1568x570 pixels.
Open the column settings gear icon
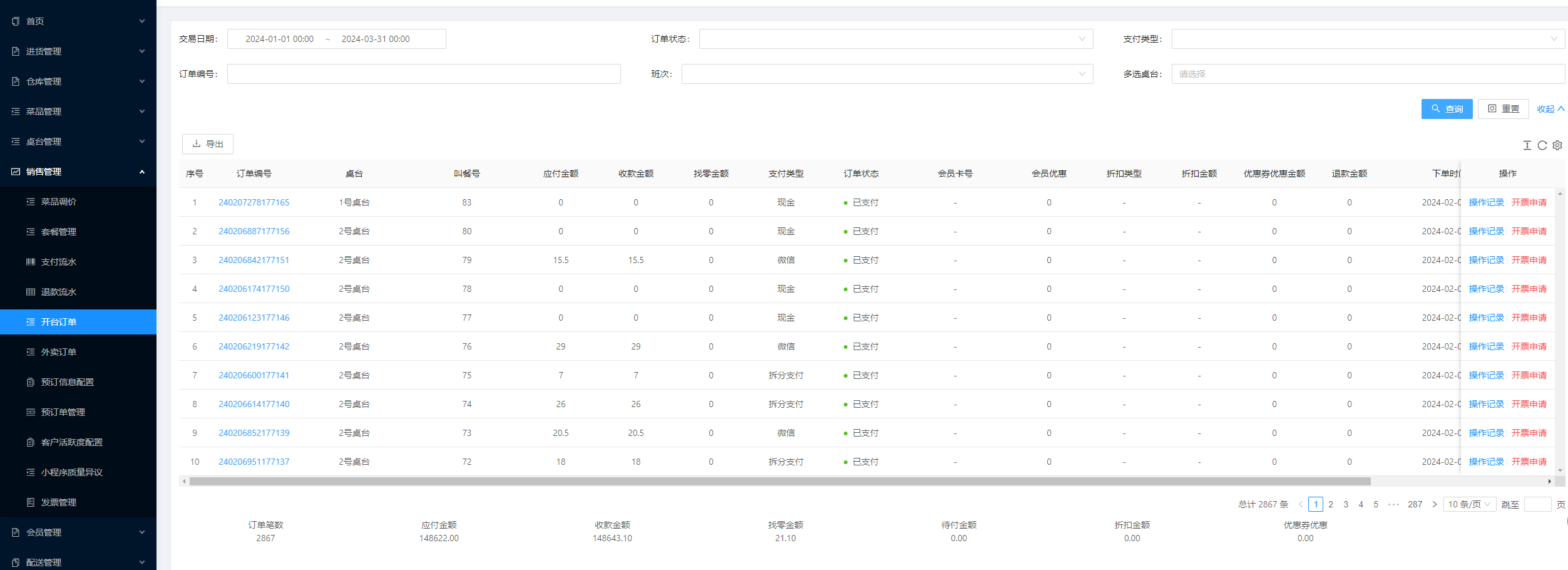tap(1557, 145)
